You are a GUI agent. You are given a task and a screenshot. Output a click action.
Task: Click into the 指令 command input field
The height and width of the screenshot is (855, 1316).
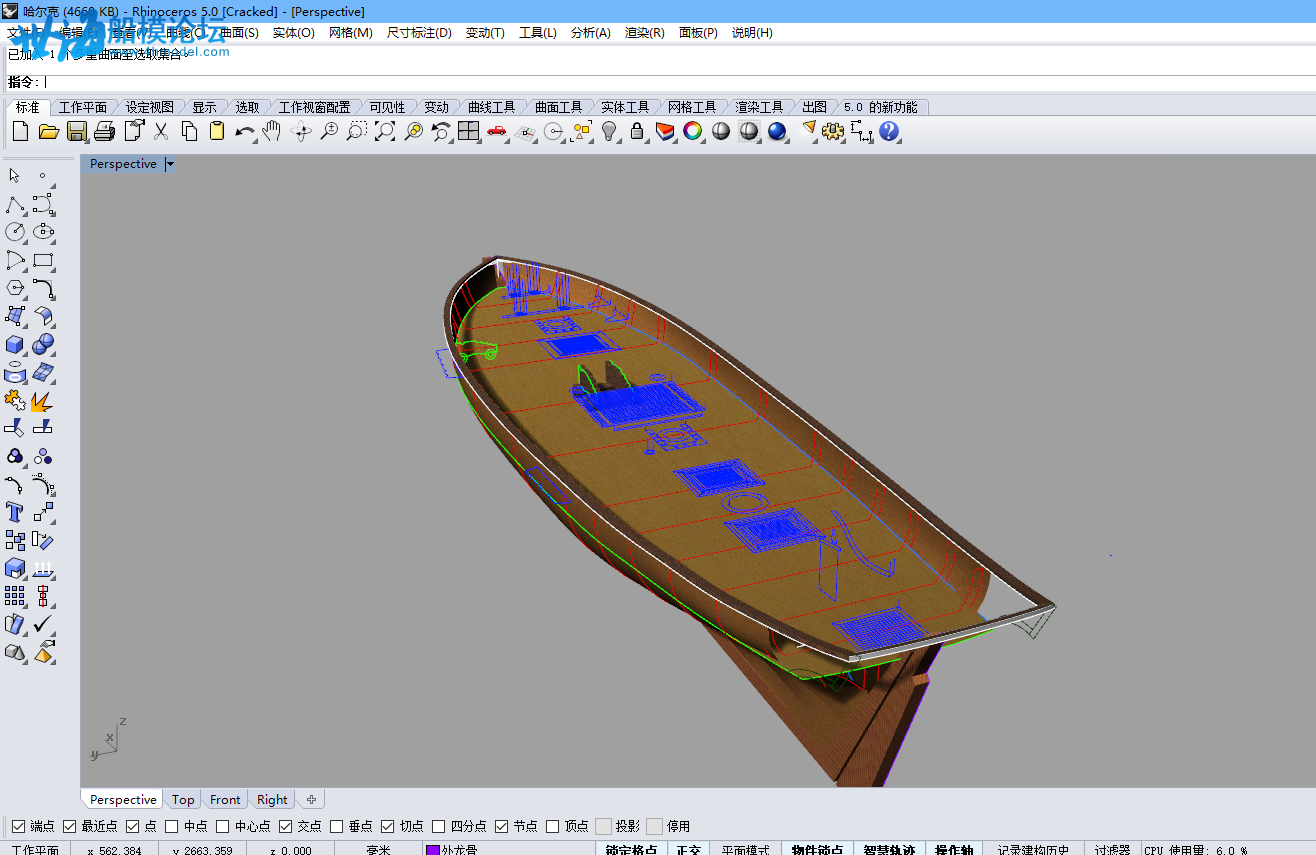tap(679, 82)
